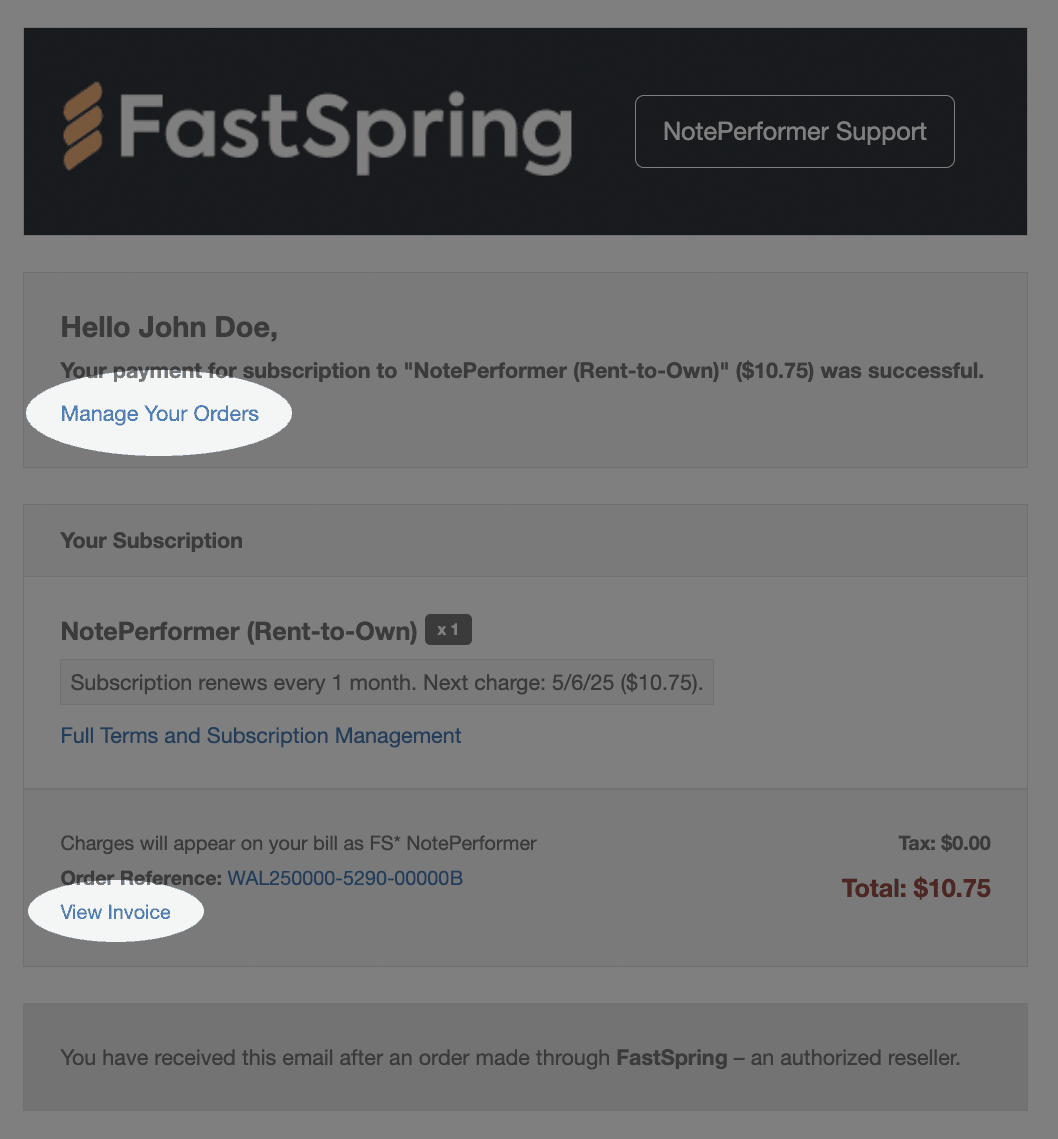Click the Full Terms and Subscription Management link
Screen dimensions: 1058x1139
(261, 736)
